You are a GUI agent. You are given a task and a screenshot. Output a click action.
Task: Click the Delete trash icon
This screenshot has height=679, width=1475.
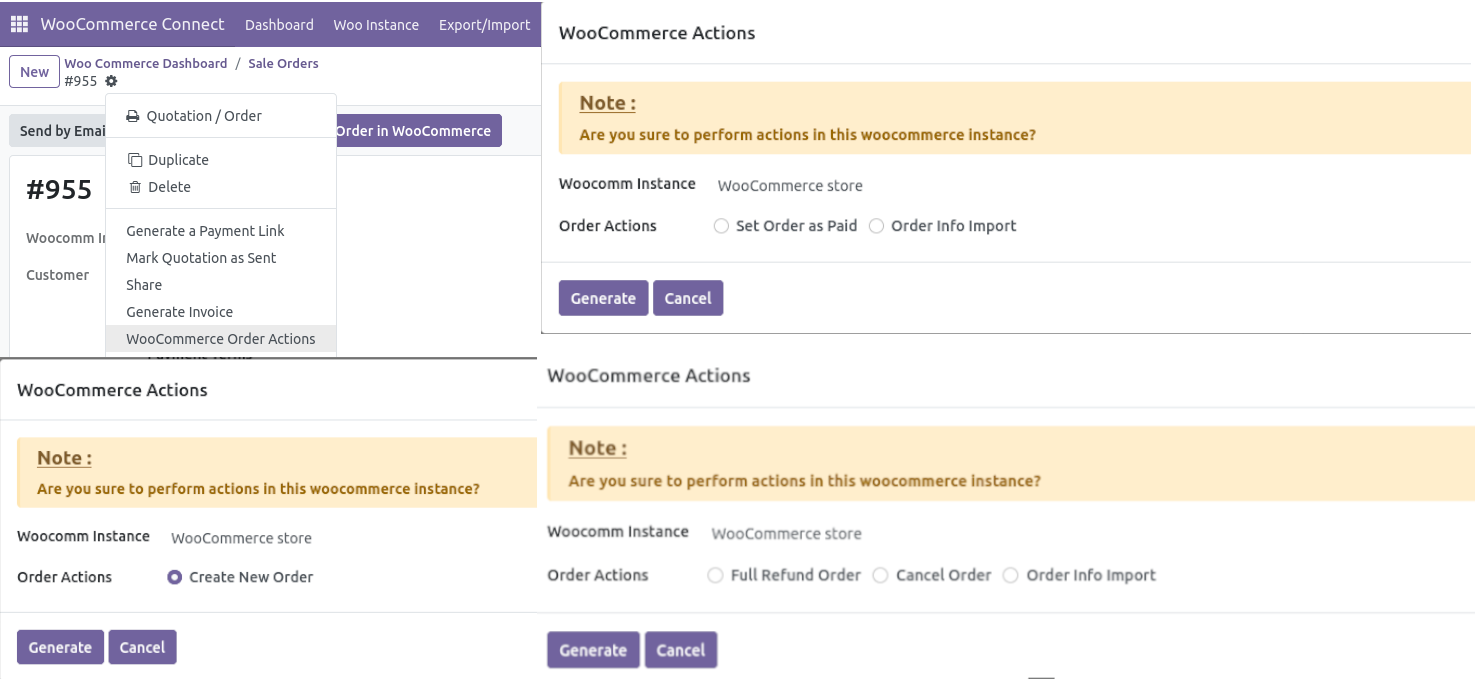point(136,186)
